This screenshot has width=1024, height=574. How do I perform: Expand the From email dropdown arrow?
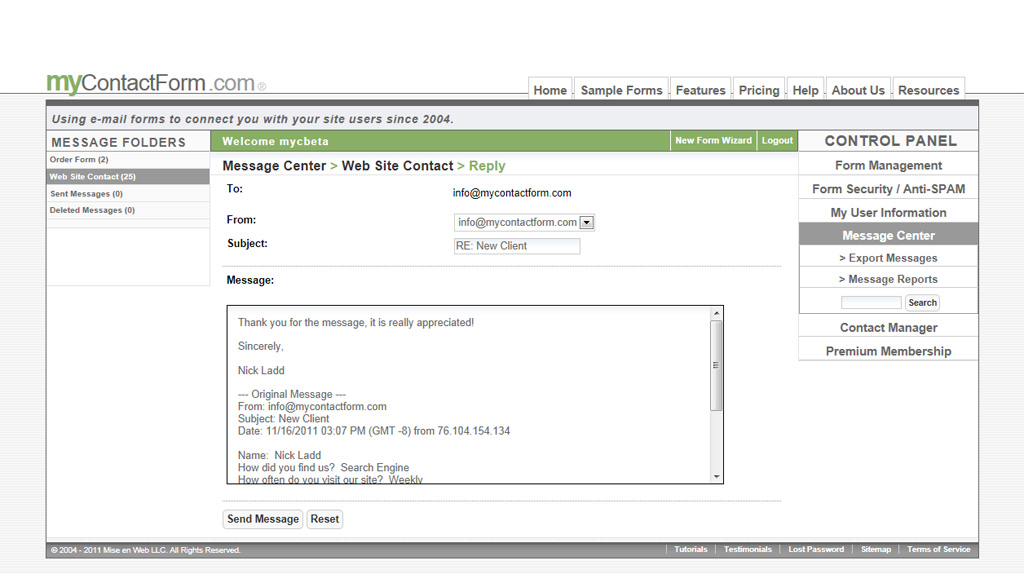pyautogui.click(x=586, y=223)
